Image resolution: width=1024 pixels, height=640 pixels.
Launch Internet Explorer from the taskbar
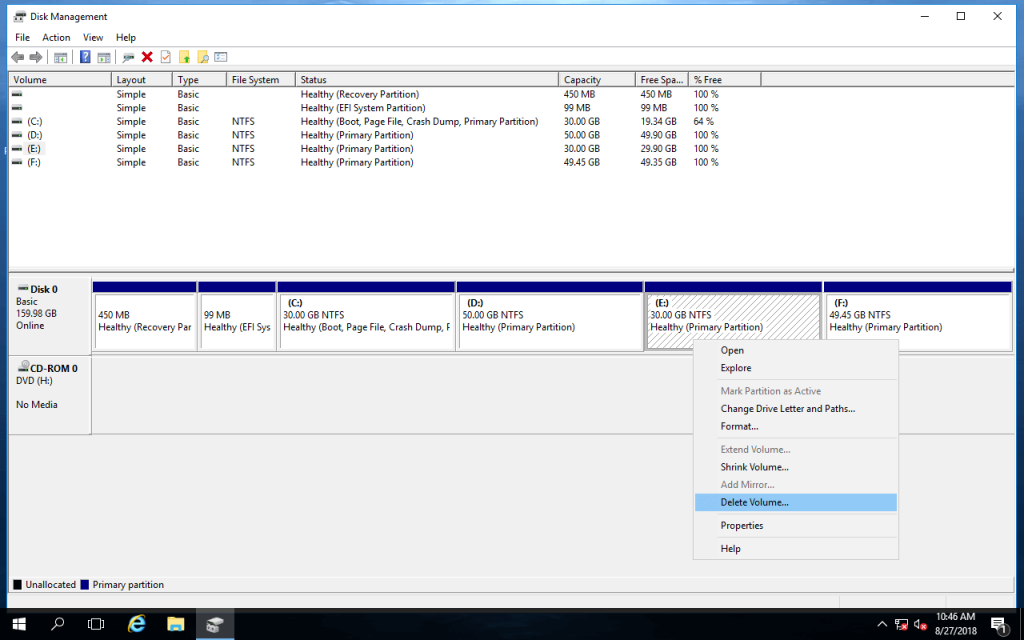click(x=137, y=624)
